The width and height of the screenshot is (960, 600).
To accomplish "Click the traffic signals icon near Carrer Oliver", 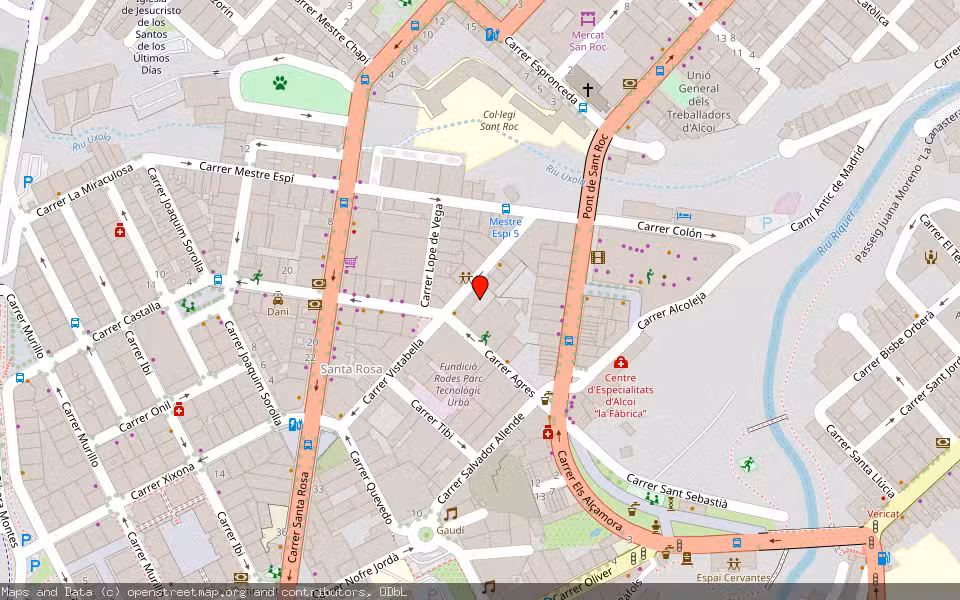I will [636, 556].
